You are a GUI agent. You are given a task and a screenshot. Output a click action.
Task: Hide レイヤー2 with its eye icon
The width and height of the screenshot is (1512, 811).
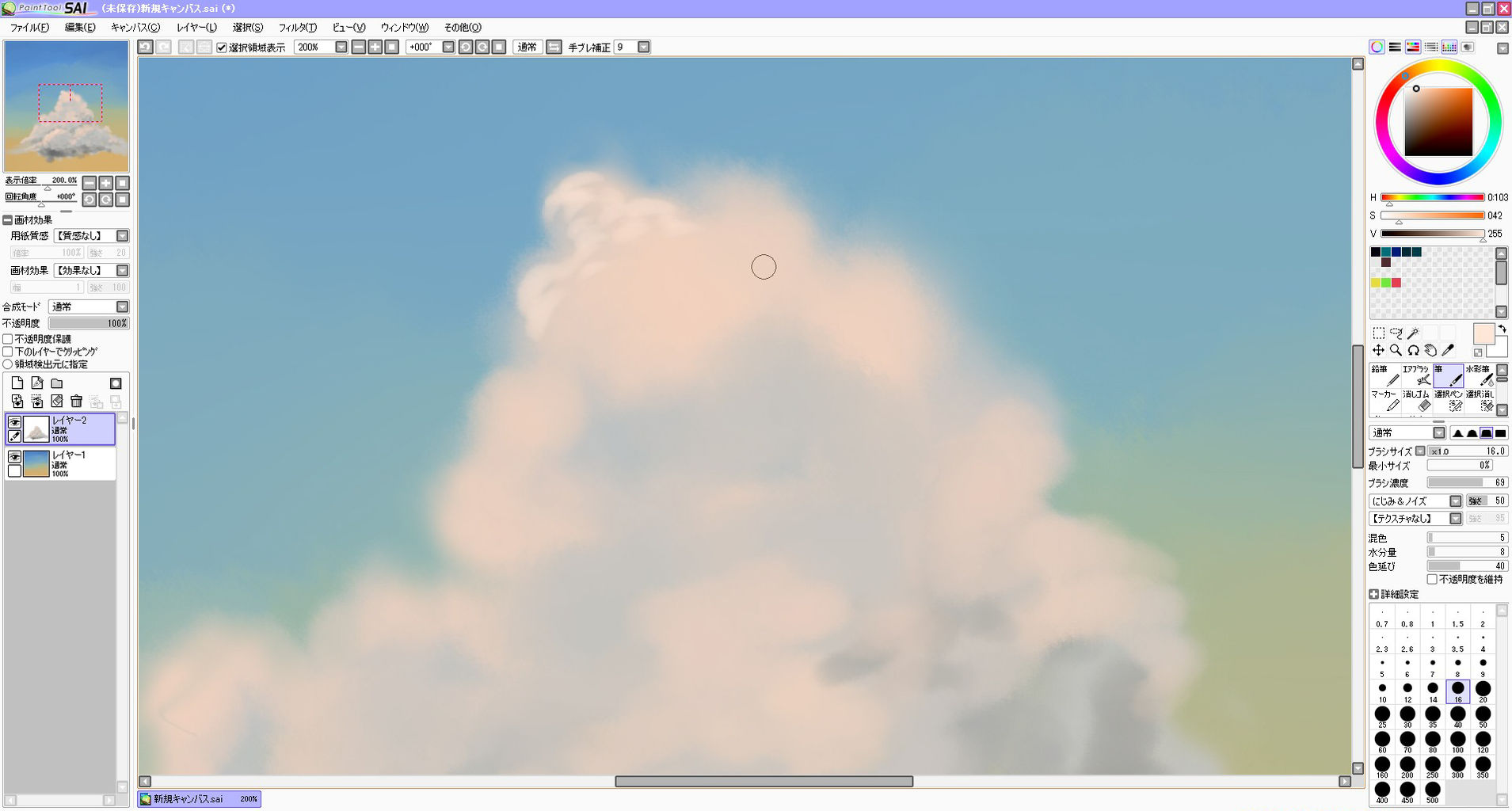coord(14,422)
